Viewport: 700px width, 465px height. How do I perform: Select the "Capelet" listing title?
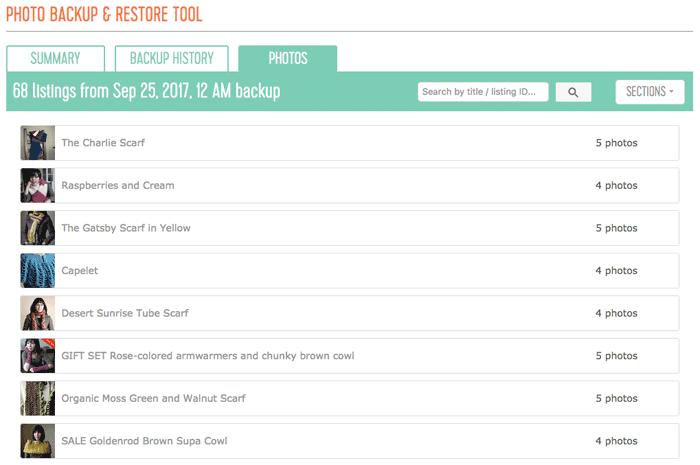[x=79, y=271]
